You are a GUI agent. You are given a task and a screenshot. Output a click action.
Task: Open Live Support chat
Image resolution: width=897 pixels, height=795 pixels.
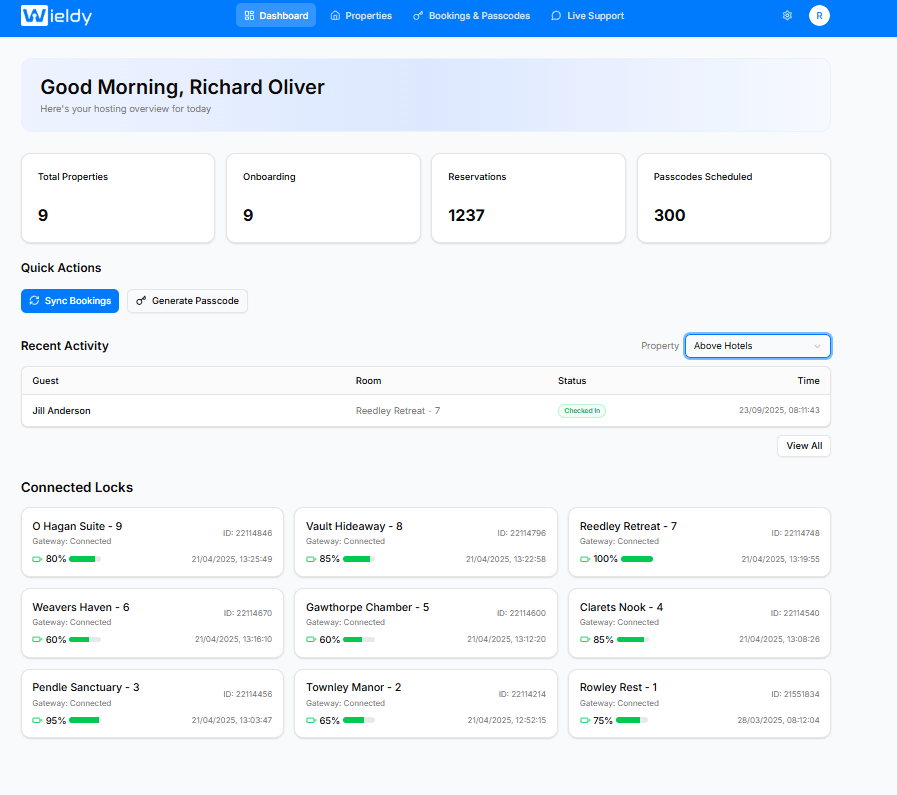tap(587, 16)
